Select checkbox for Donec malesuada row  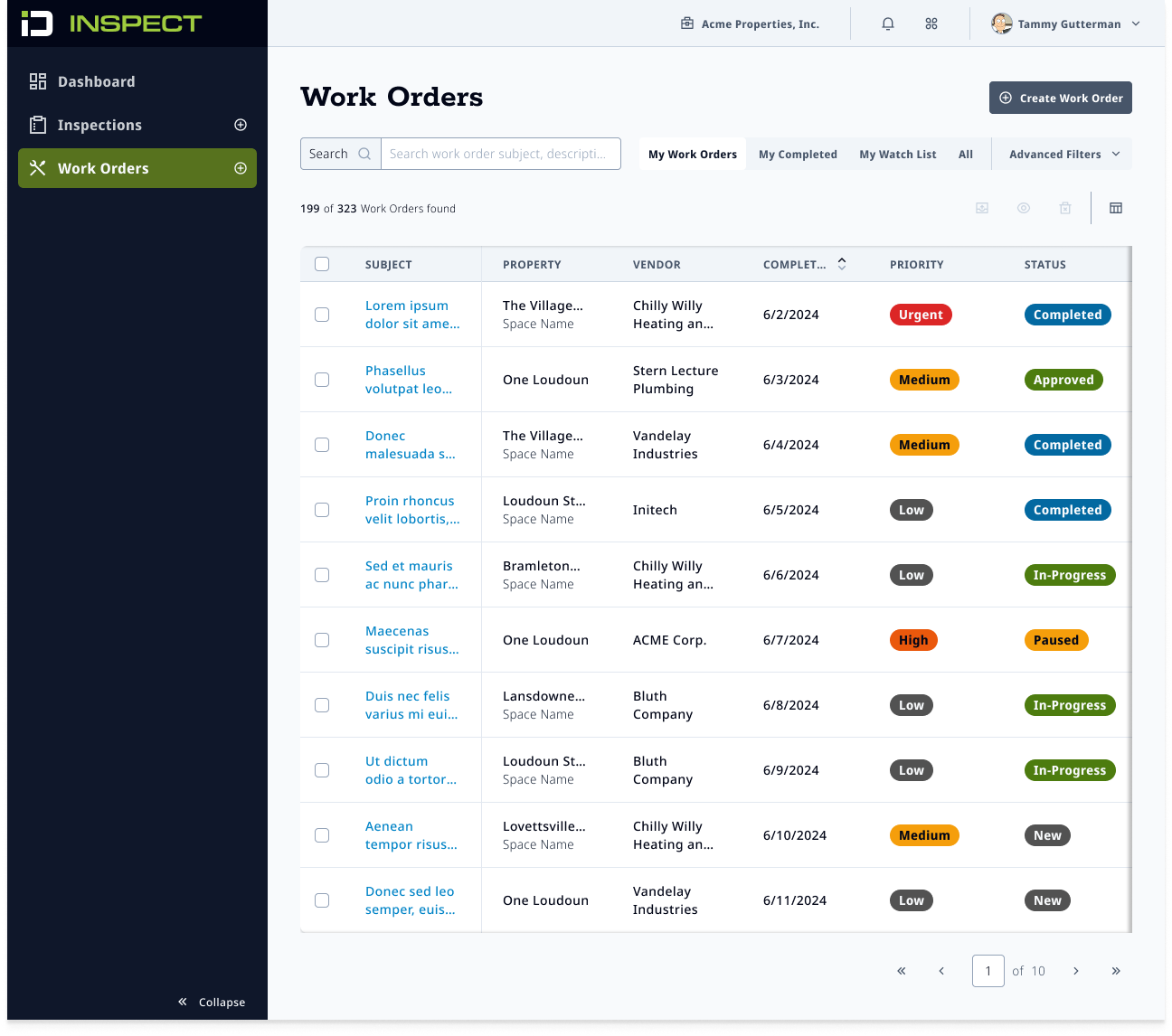pyautogui.click(x=322, y=445)
